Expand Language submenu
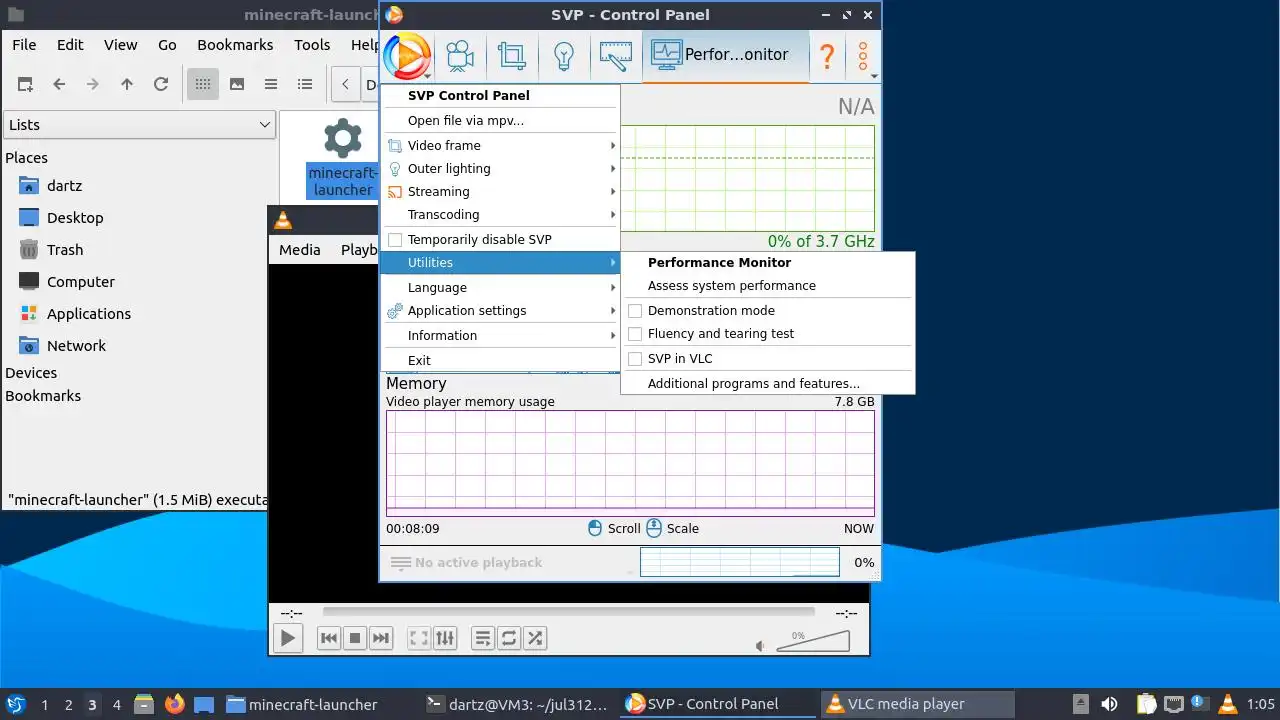The height and width of the screenshot is (720, 1280). click(500, 288)
